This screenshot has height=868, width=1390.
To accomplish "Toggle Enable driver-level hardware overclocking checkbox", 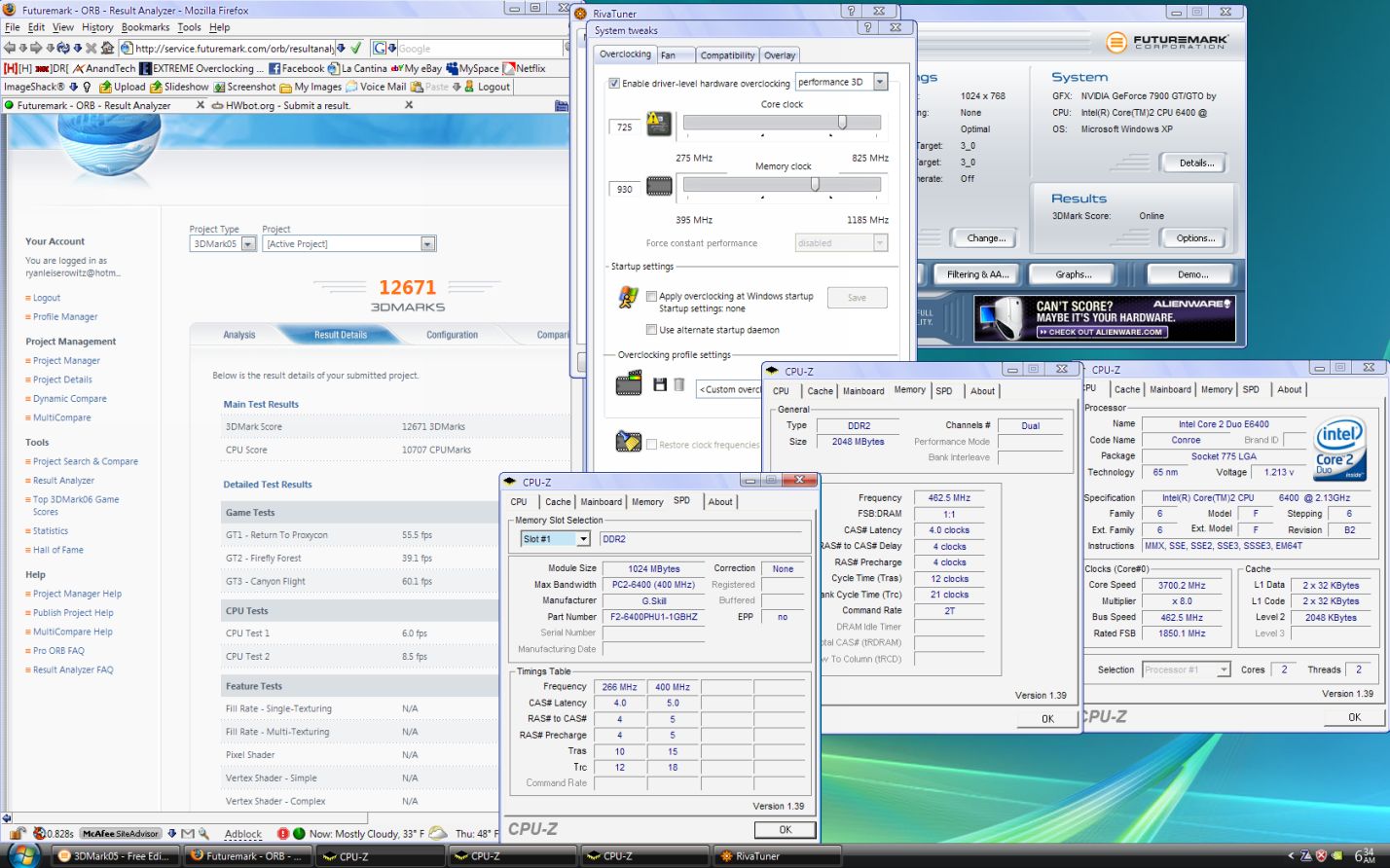I will point(614,84).
